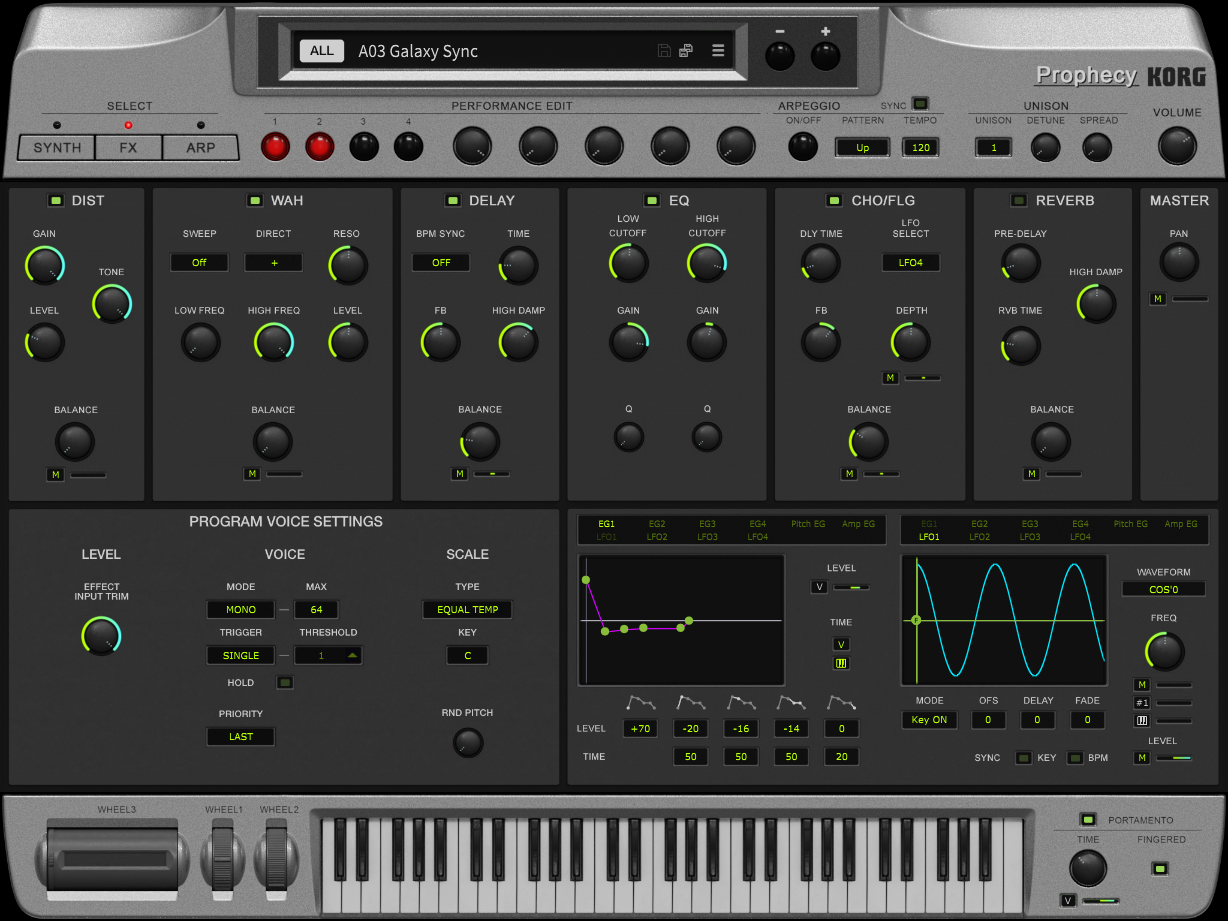Open the WAH SWEEP Off dropdown

(x=199, y=262)
